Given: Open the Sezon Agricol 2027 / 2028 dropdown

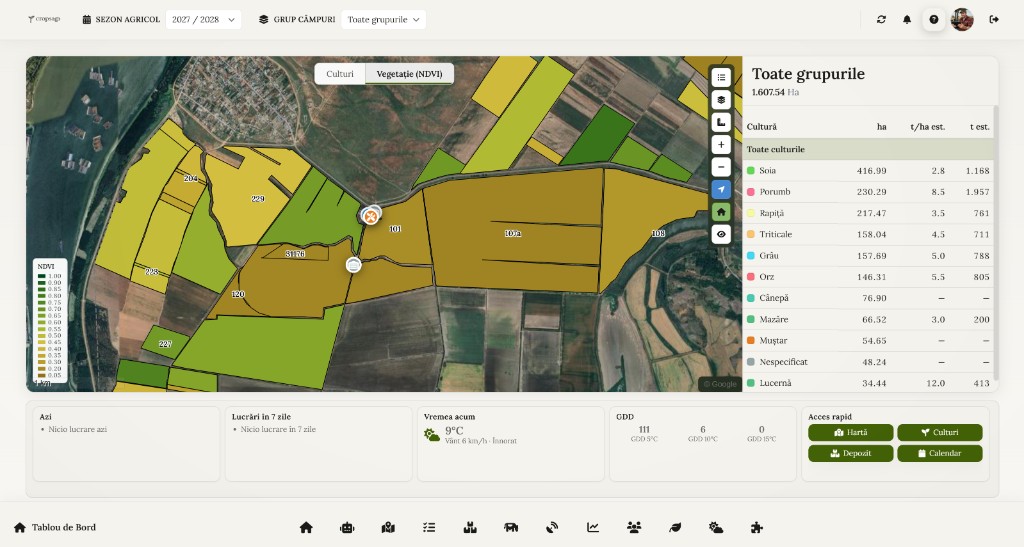Looking at the screenshot, I should pos(203,20).
